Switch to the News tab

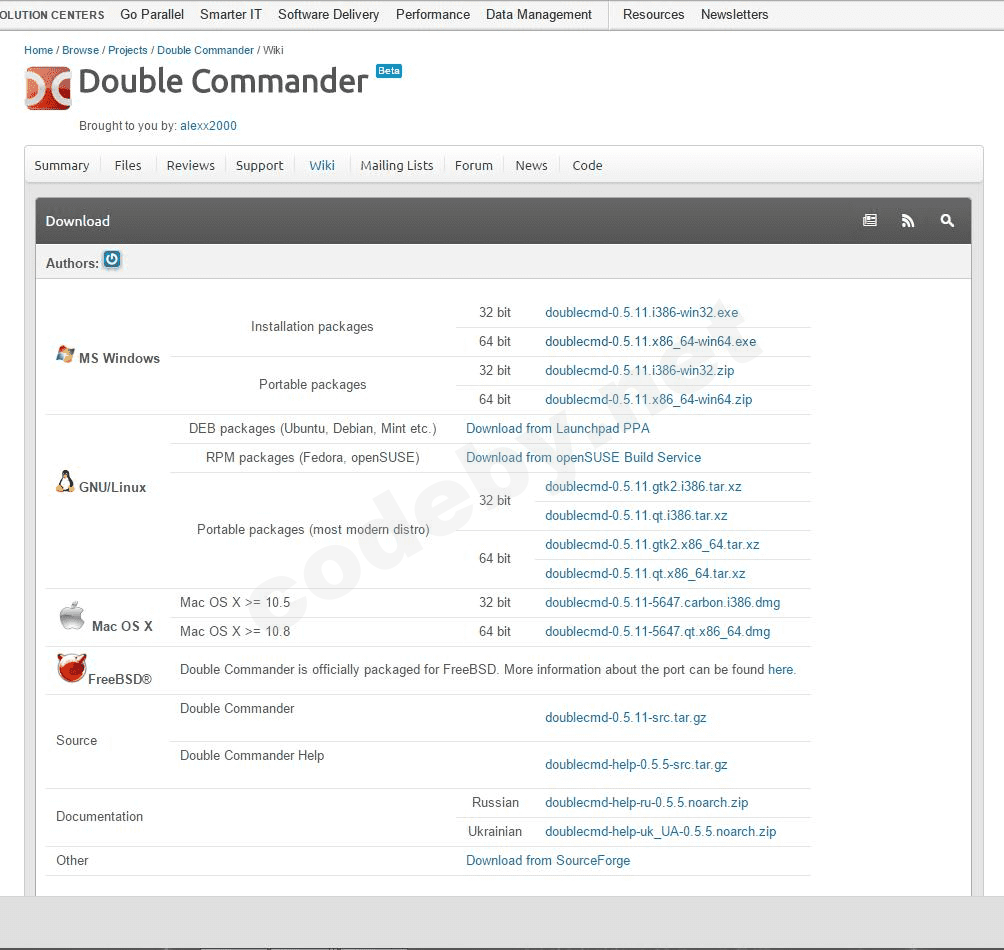(531, 165)
